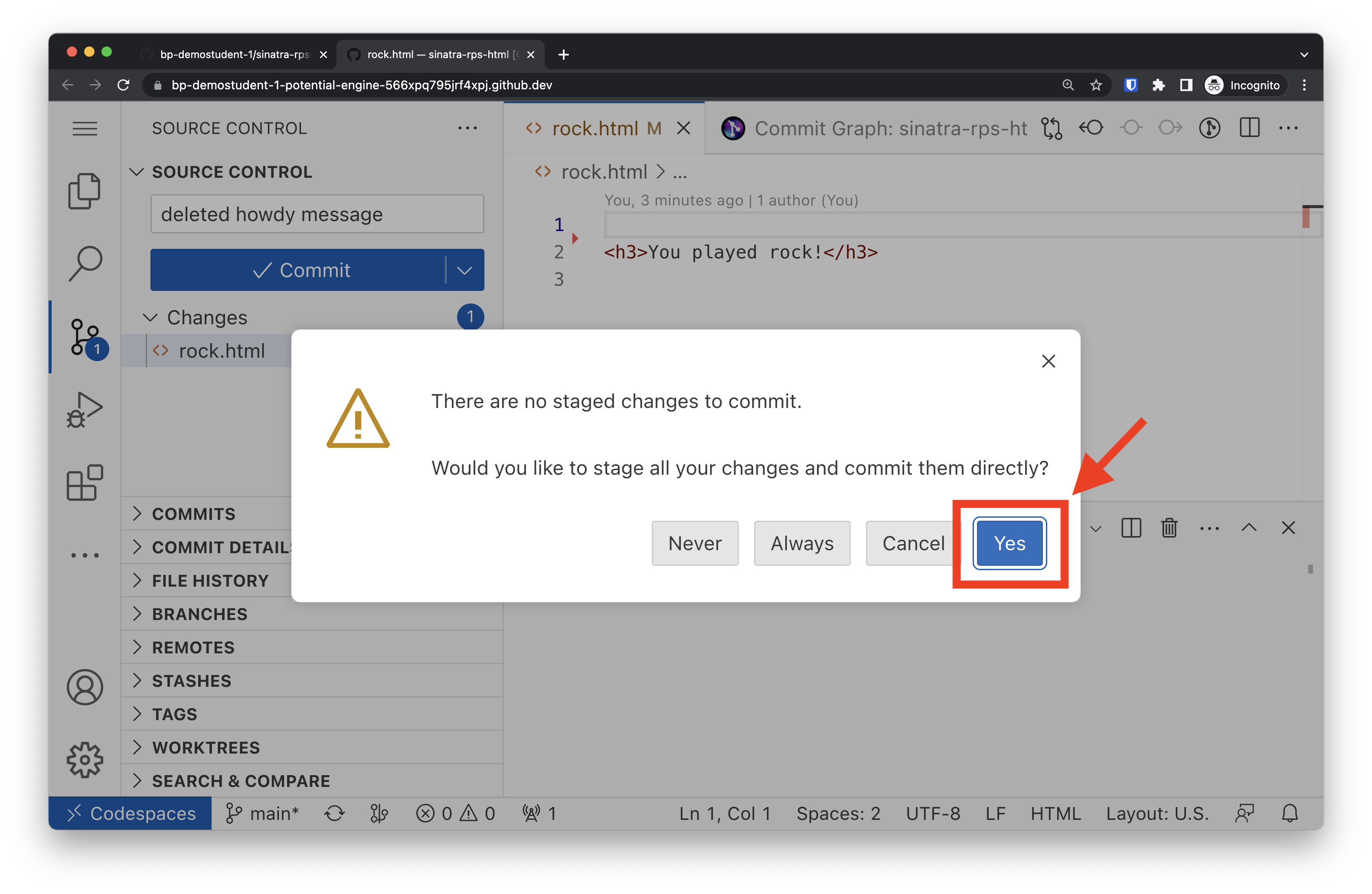The width and height of the screenshot is (1372, 894).
Task: Open the Explorer files icon in activity bar
Action: (84, 191)
